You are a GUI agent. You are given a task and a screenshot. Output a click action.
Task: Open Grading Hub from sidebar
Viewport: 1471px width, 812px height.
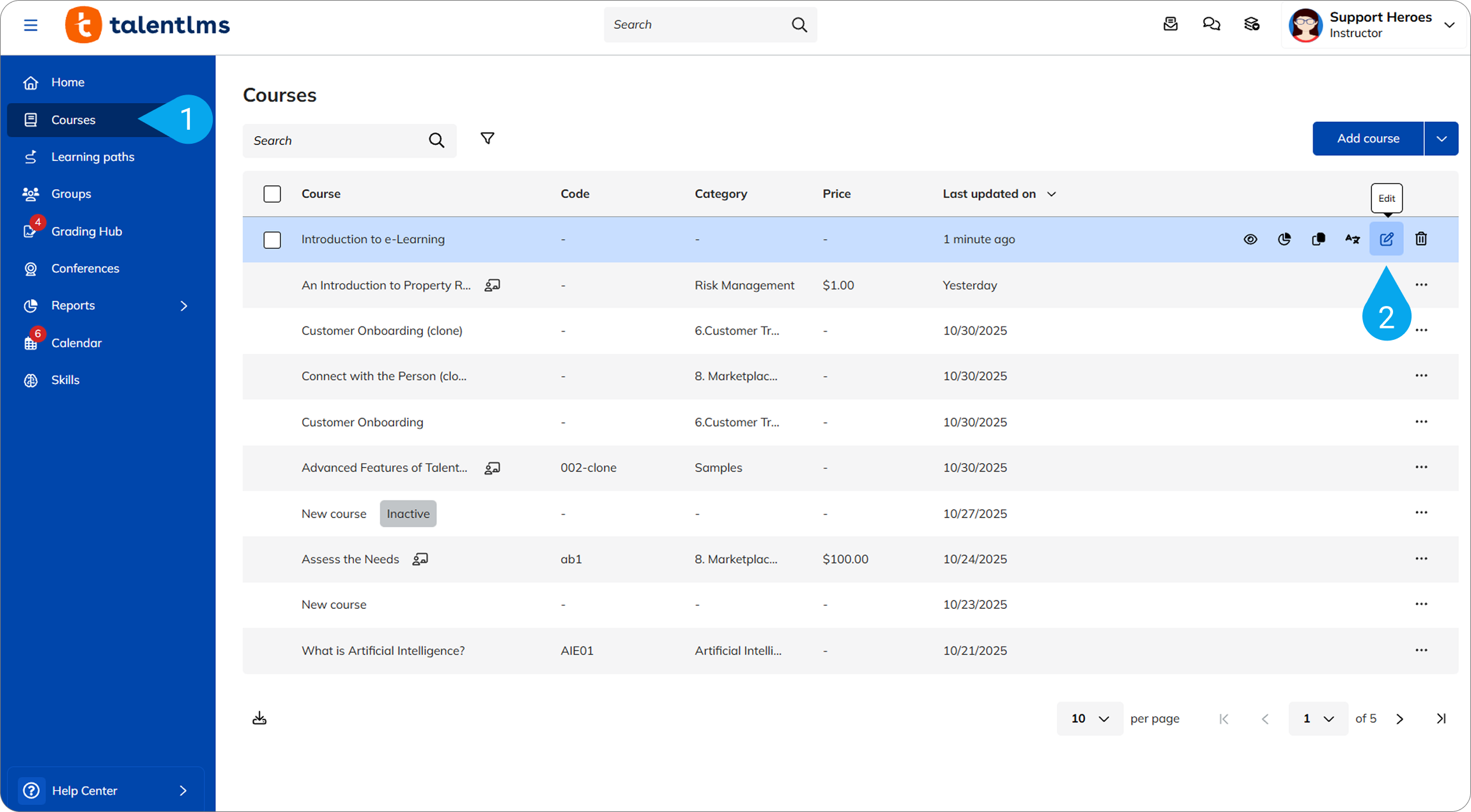coord(86,231)
